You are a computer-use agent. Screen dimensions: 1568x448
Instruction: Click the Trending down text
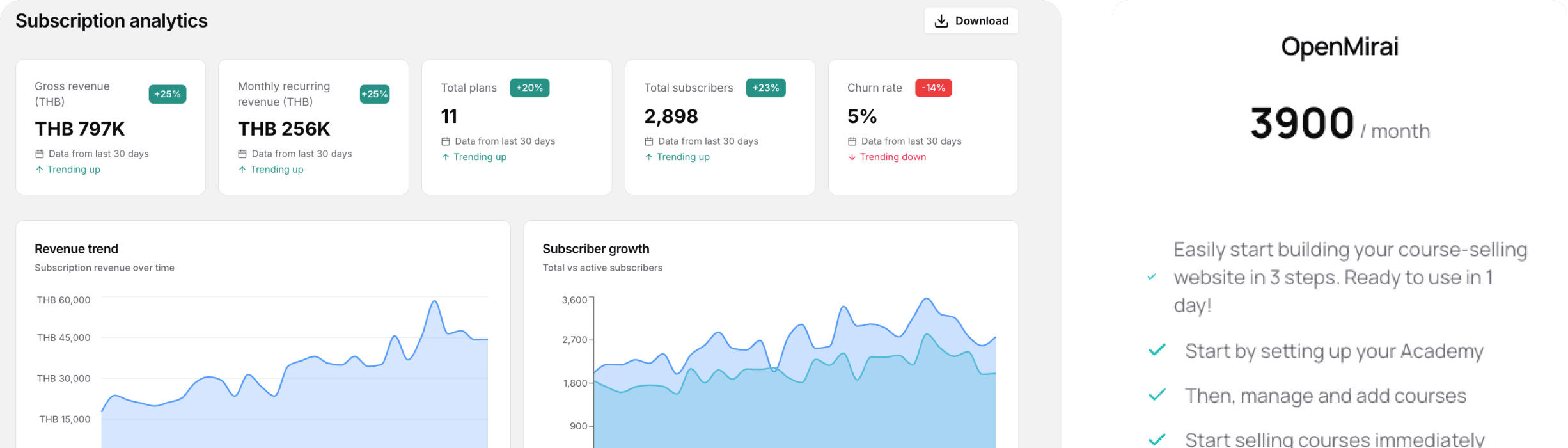[x=893, y=157]
